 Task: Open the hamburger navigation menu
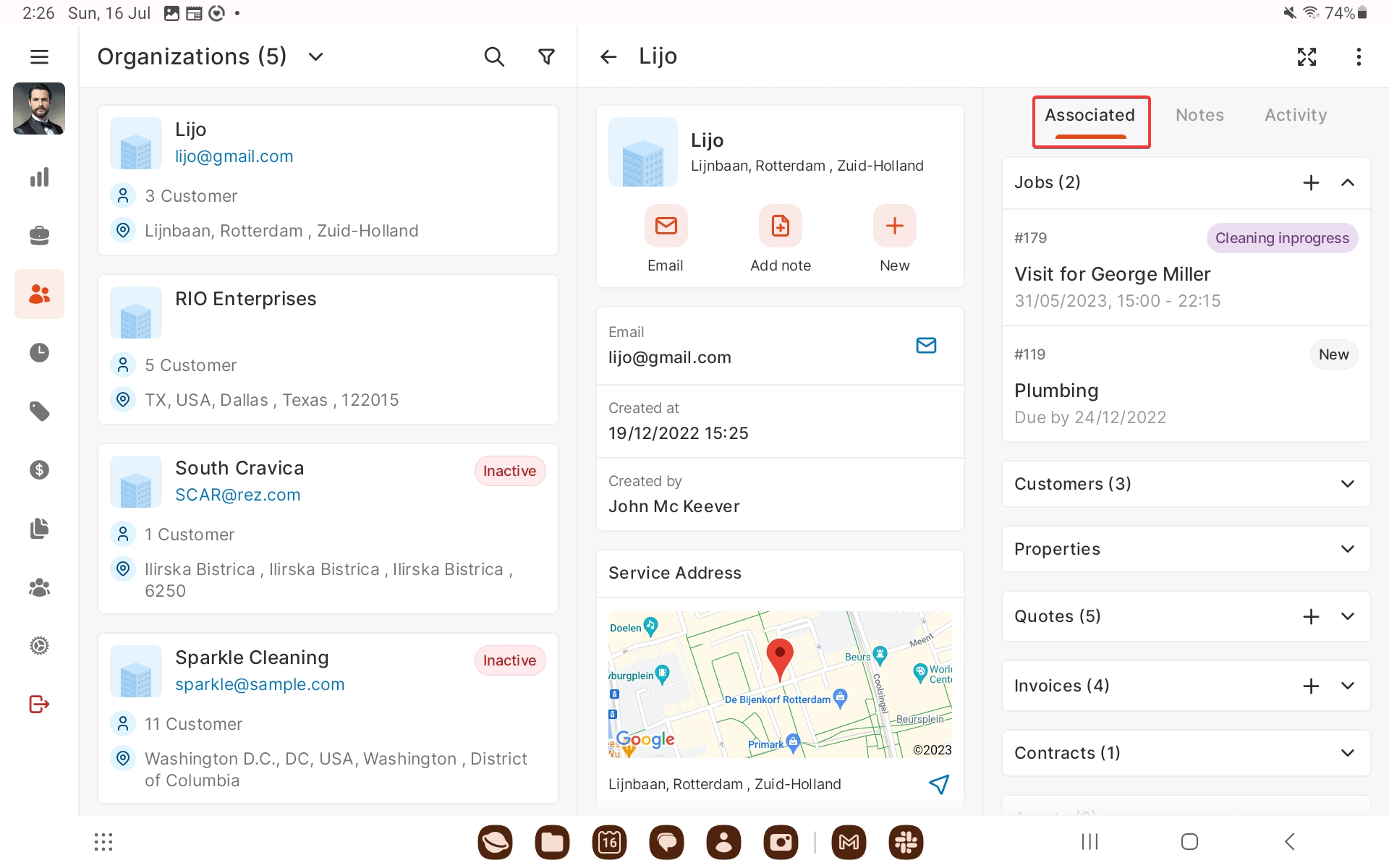point(39,56)
